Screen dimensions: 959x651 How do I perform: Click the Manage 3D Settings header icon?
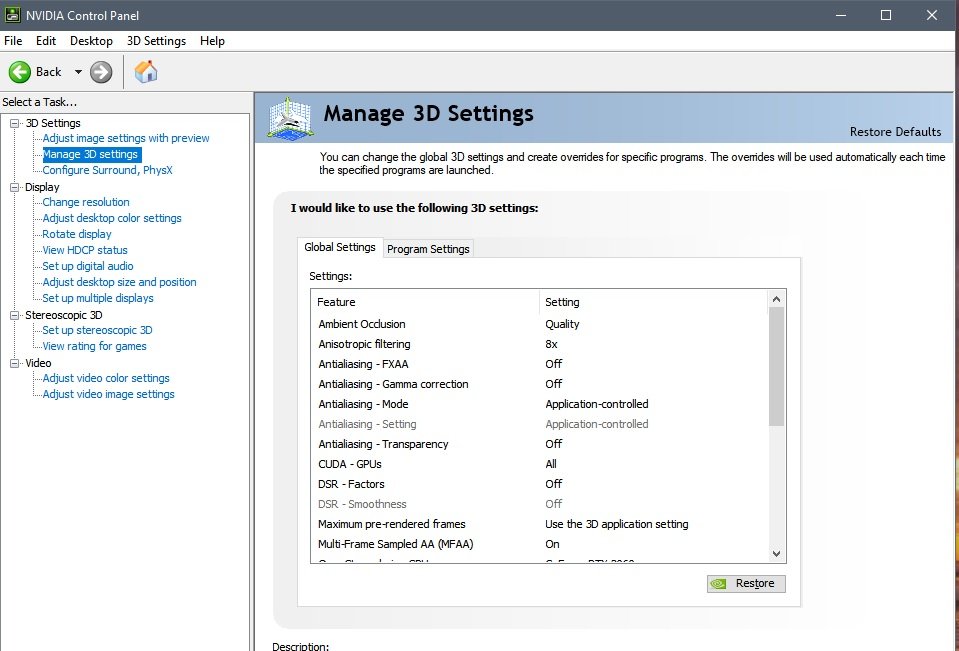[291, 117]
